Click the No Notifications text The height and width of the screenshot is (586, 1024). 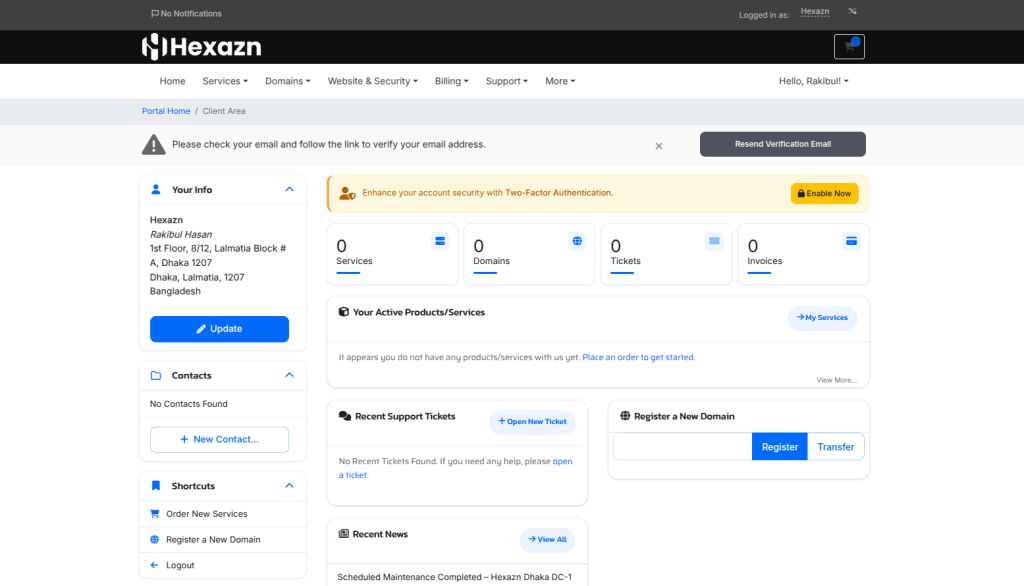click(191, 14)
